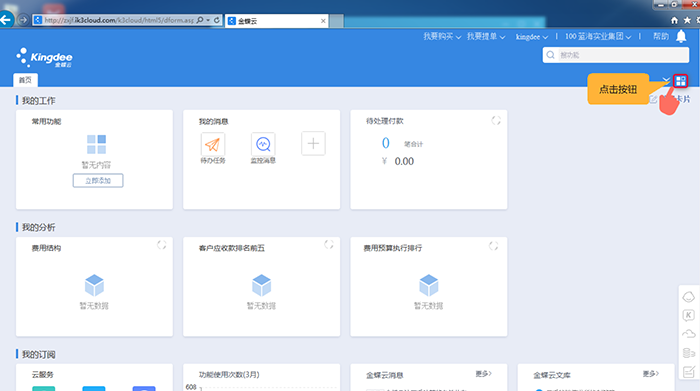Click the K chat bubble sidebar icon

point(688,316)
